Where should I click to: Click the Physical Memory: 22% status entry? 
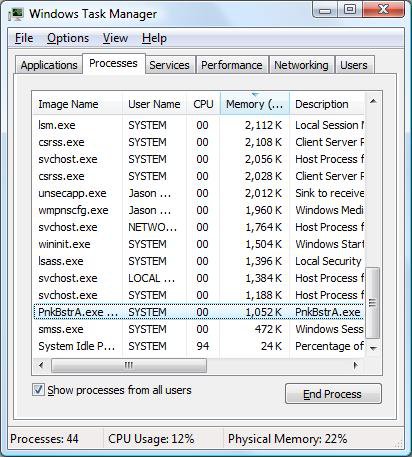pyautogui.click(x=287, y=439)
